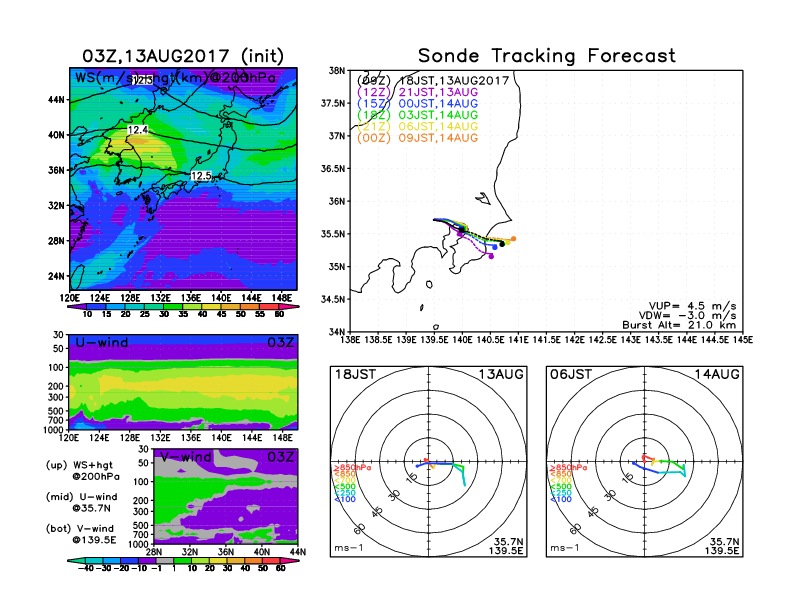Click the "14AUG" hodograph date label
792x612 pixels.
click(717, 375)
